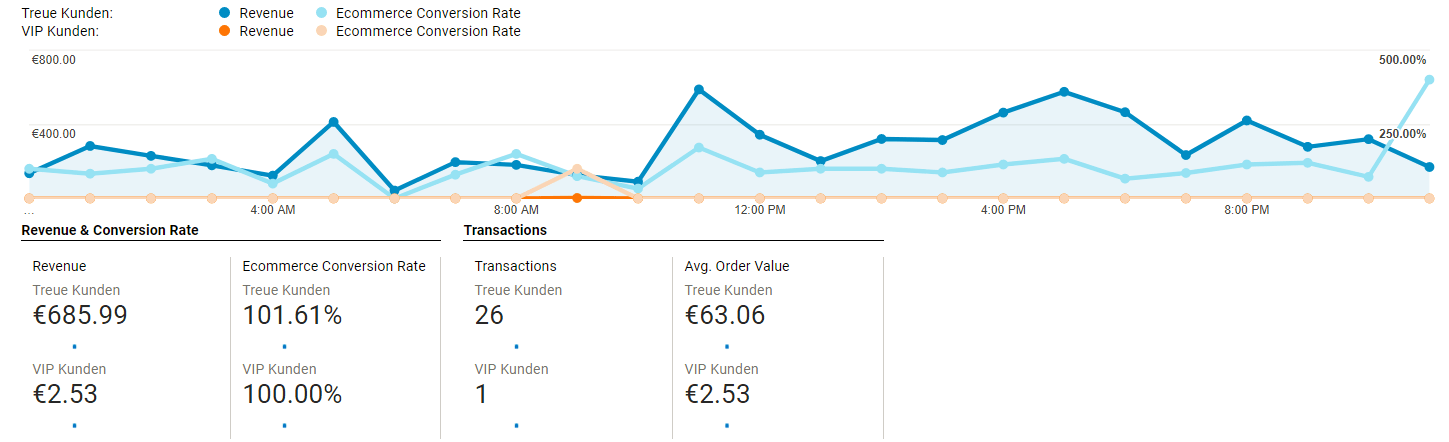Click the Treue Kunden Avg. Order Value €63.06
This screenshot has width=1449, height=442.
[x=725, y=315]
